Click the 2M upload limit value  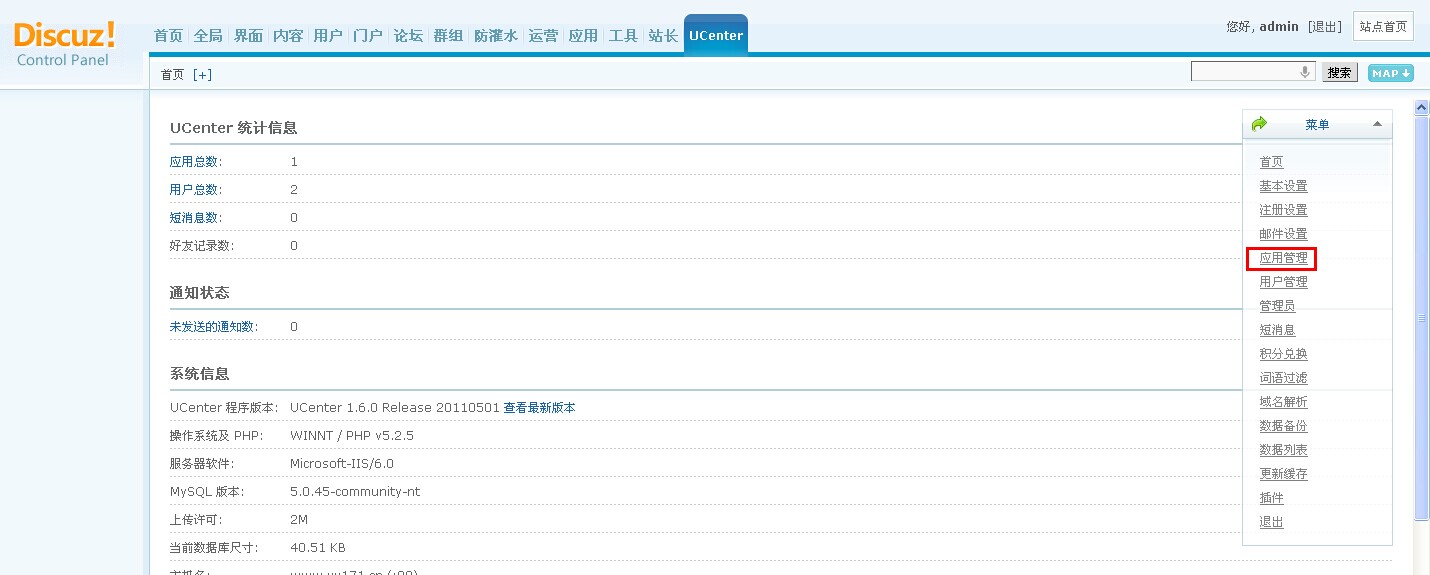pyautogui.click(x=299, y=520)
